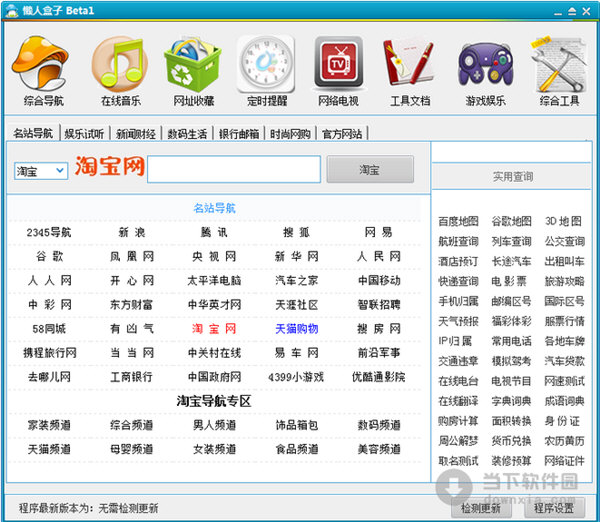
Task: Open the 综合导航 mushroom icon
Action: coord(41,64)
